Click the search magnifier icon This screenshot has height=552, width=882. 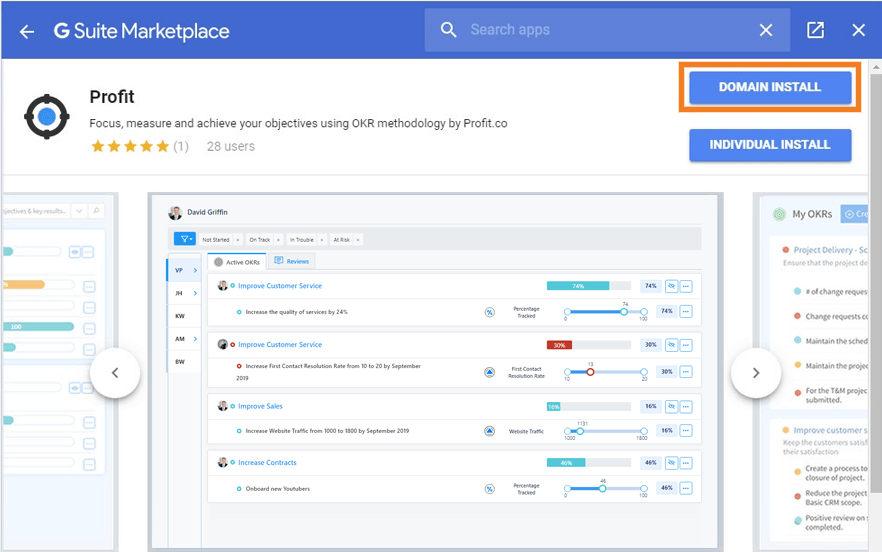[448, 30]
